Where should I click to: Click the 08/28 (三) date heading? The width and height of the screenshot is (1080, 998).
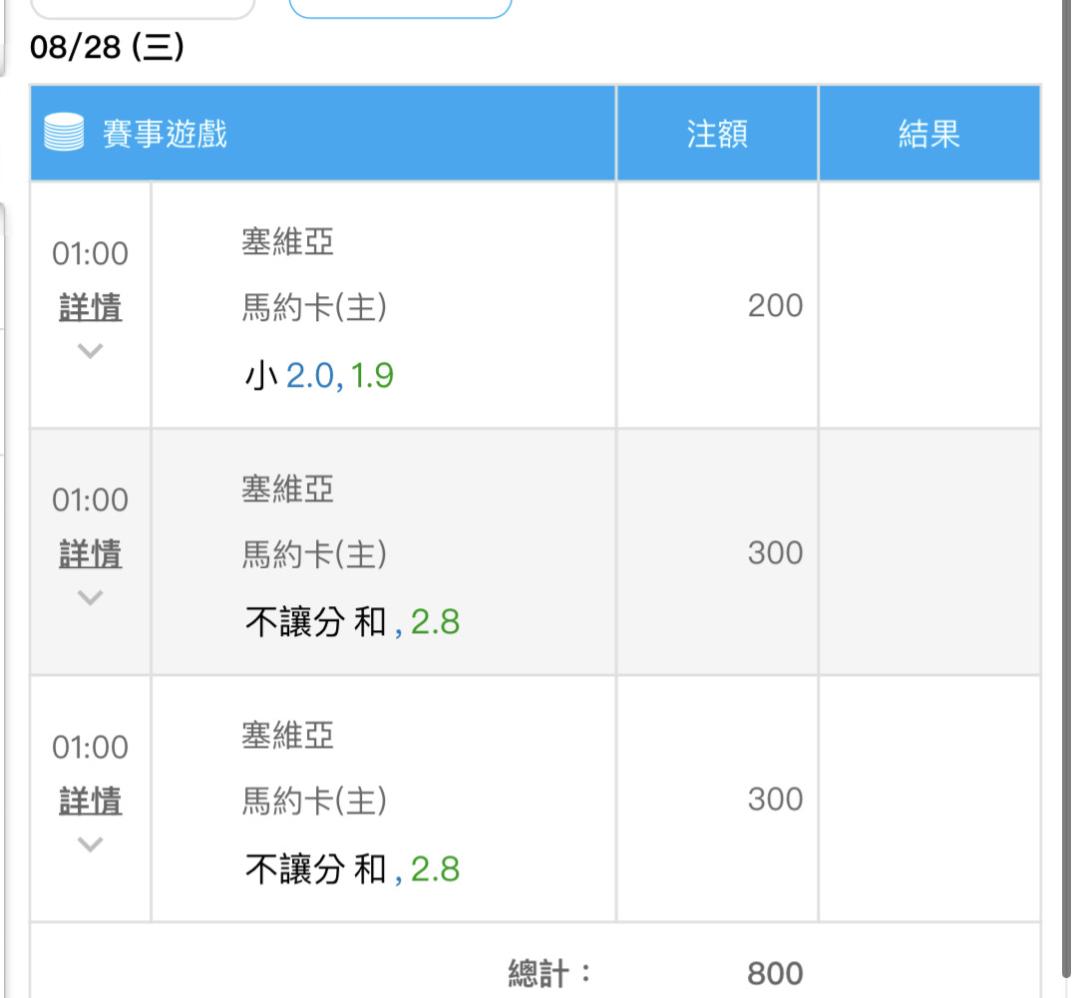coord(106,49)
